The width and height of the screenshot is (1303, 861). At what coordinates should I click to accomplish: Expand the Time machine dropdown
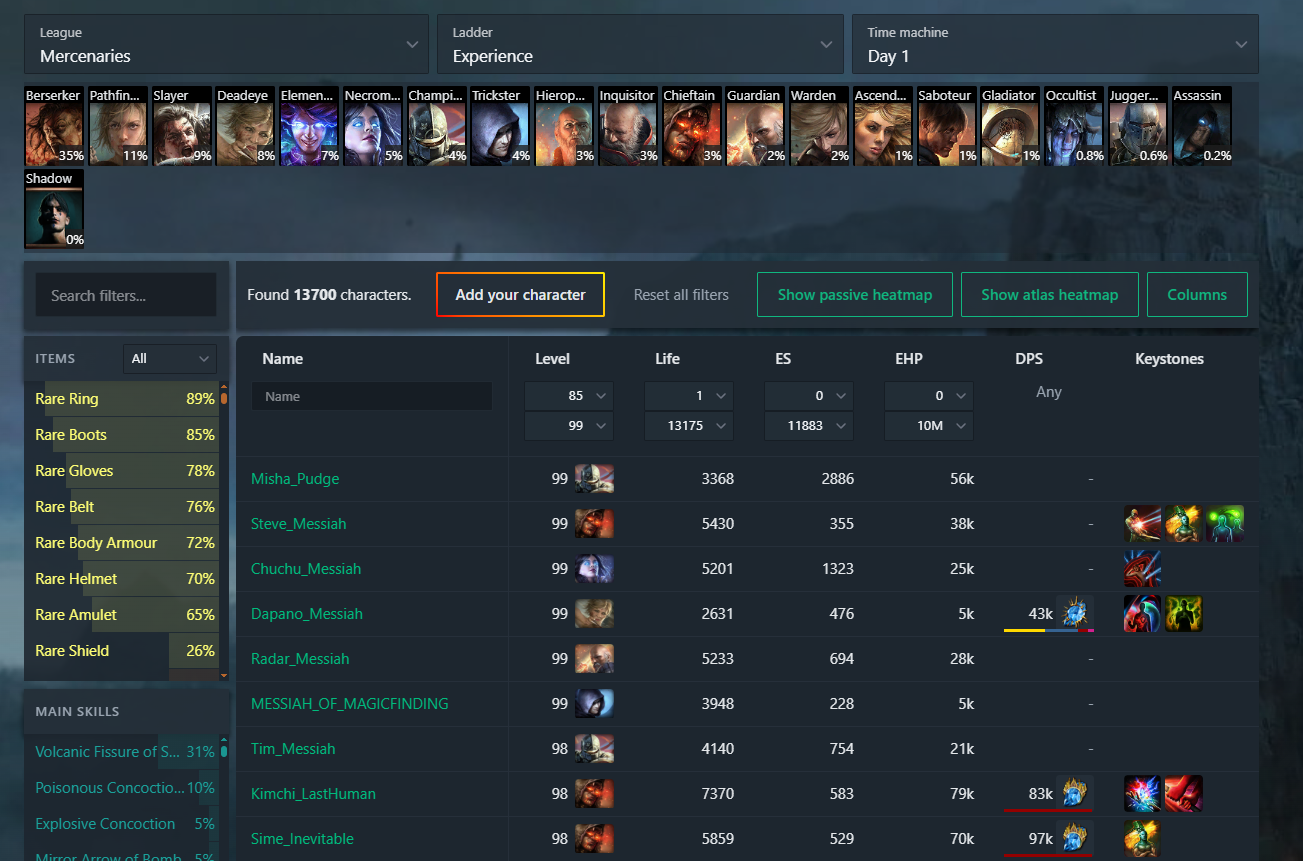1055,44
